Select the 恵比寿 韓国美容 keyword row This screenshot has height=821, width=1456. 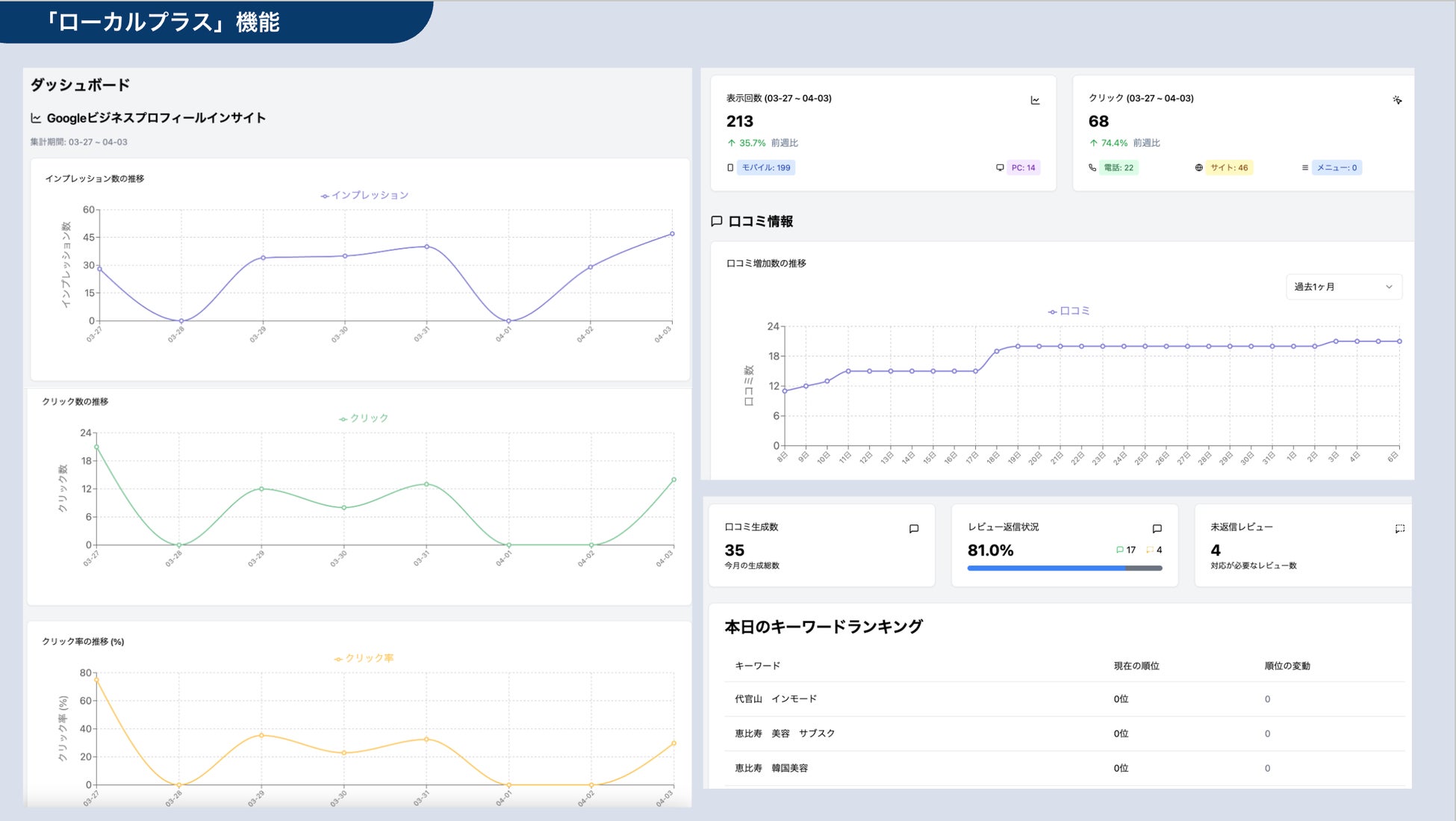coord(1065,768)
